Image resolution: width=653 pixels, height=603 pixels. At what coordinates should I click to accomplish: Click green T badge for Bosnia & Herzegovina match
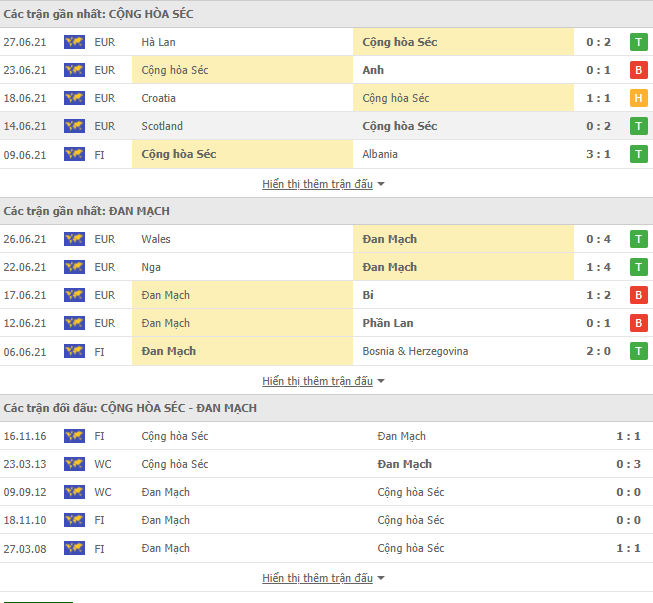coord(637,351)
